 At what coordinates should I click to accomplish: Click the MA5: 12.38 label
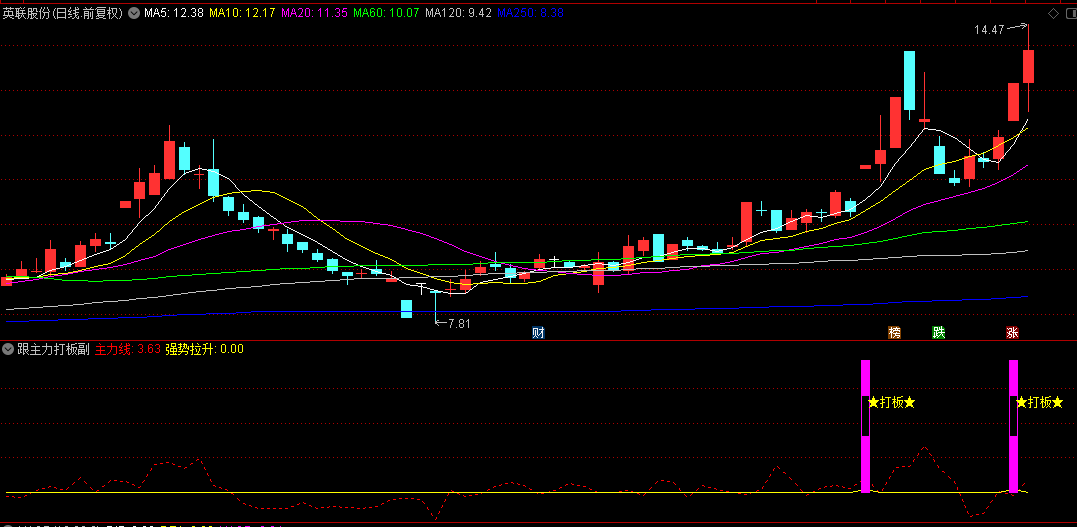pos(173,13)
